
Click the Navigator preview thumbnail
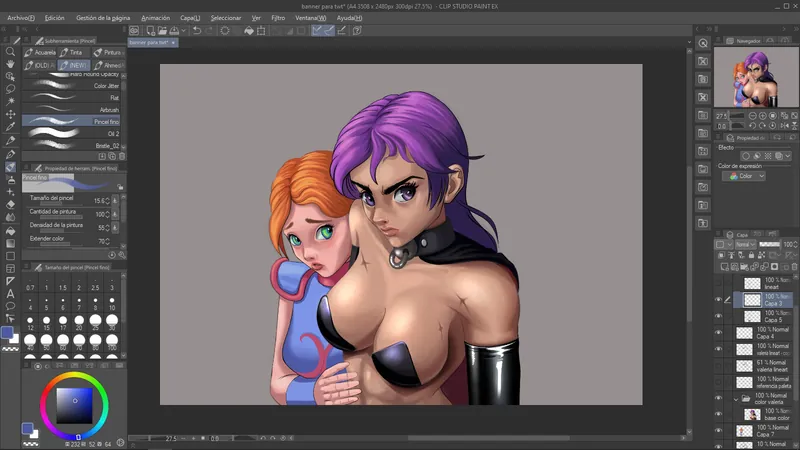point(756,77)
